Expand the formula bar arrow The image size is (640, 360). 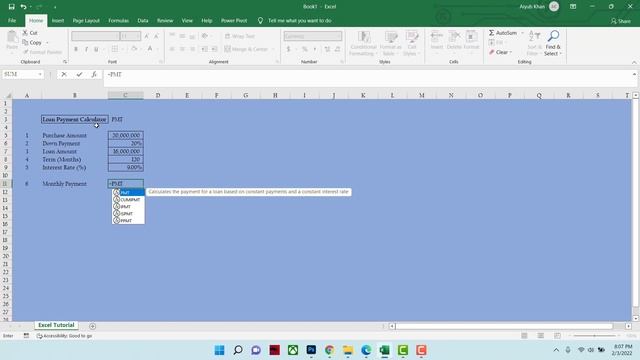[x=634, y=74]
